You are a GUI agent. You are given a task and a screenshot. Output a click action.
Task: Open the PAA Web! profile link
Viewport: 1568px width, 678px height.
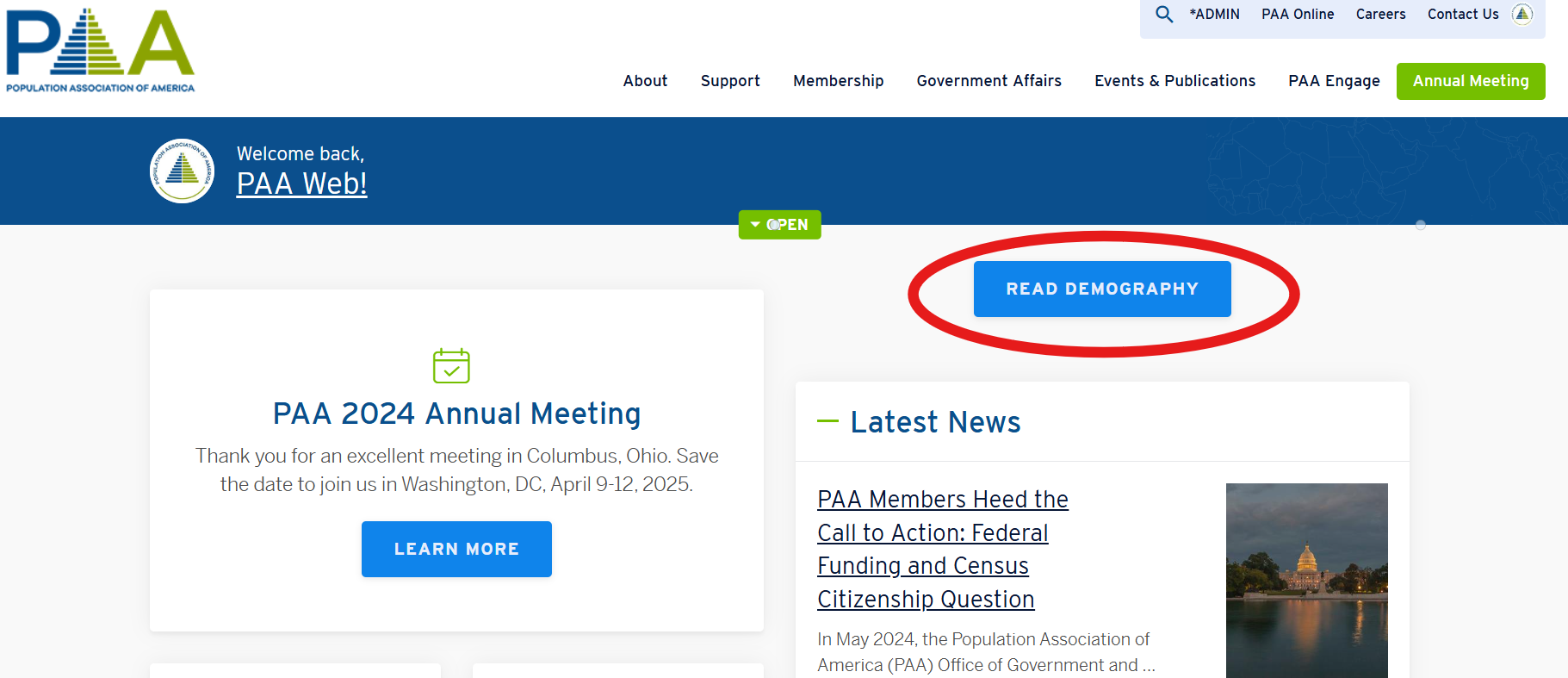(301, 183)
